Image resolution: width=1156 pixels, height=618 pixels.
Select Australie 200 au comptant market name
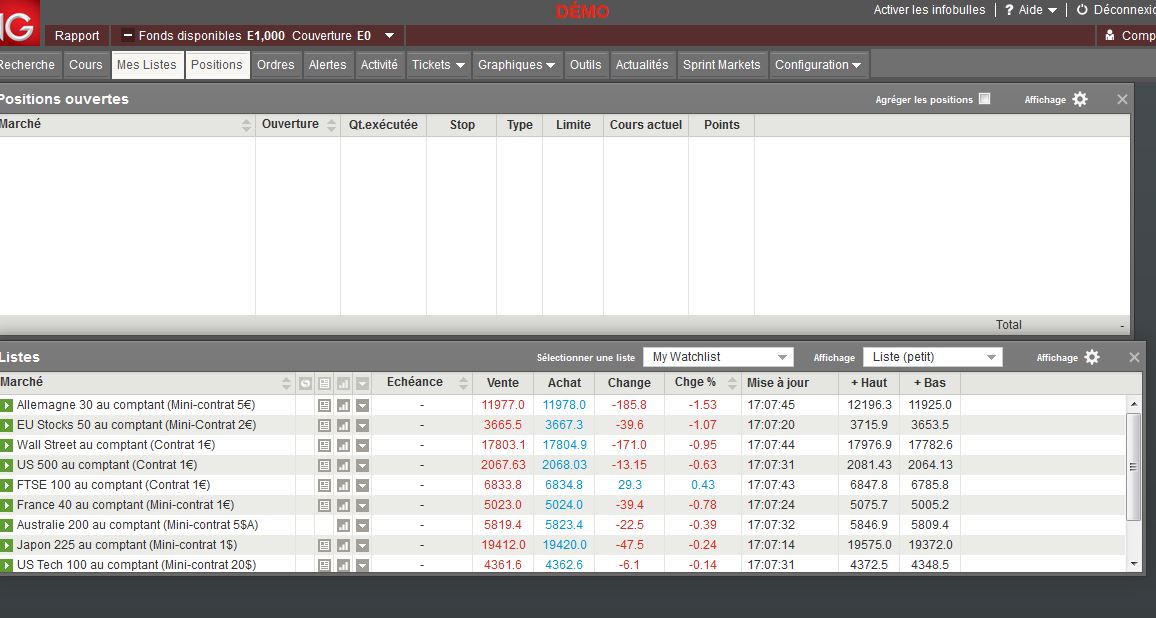[x=137, y=524]
